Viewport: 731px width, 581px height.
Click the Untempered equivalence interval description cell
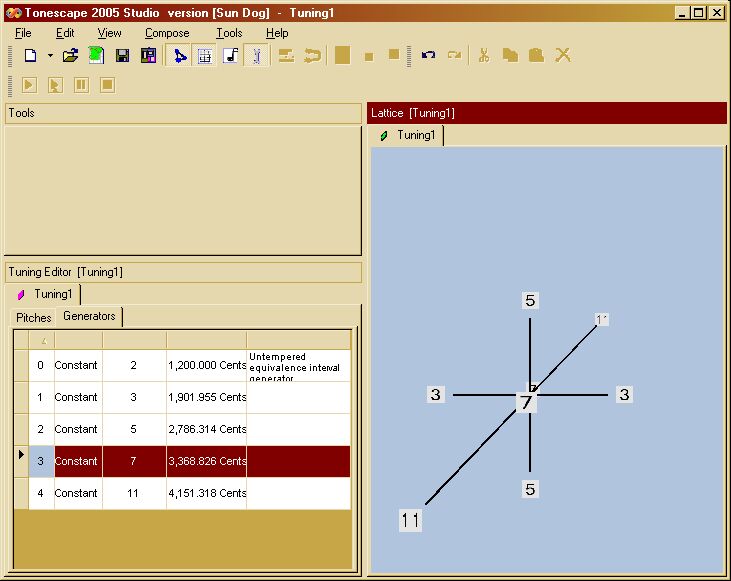pos(298,365)
